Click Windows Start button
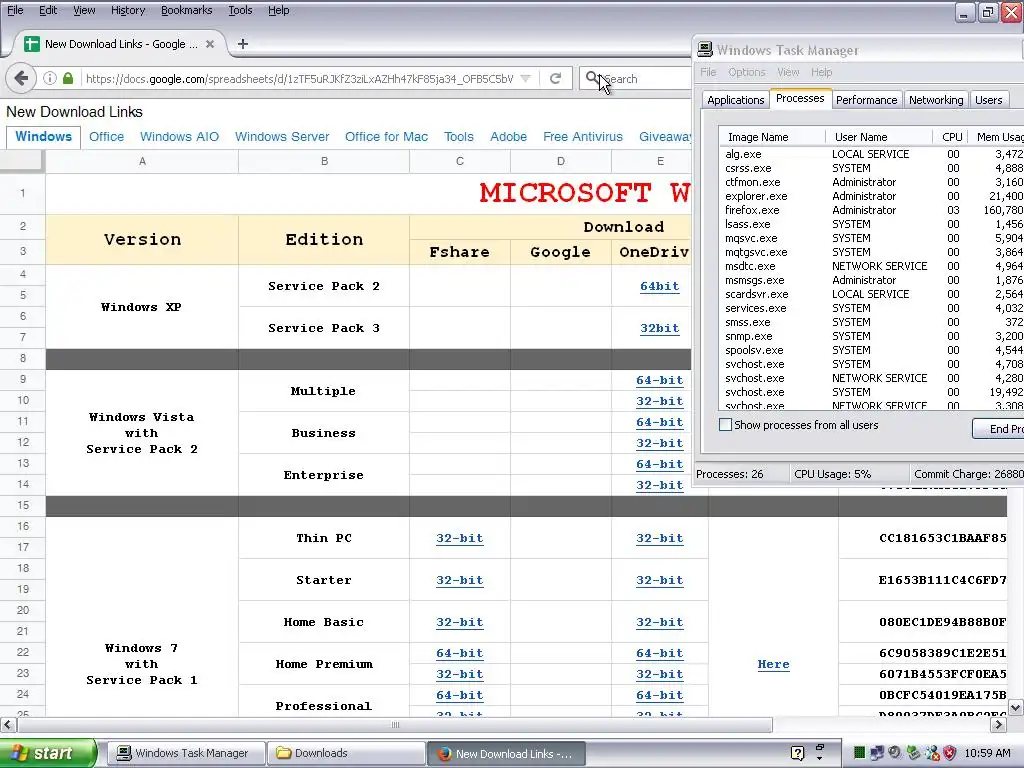The height and width of the screenshot is (768, 1024). pyautogui.click(x=47, y=753)
